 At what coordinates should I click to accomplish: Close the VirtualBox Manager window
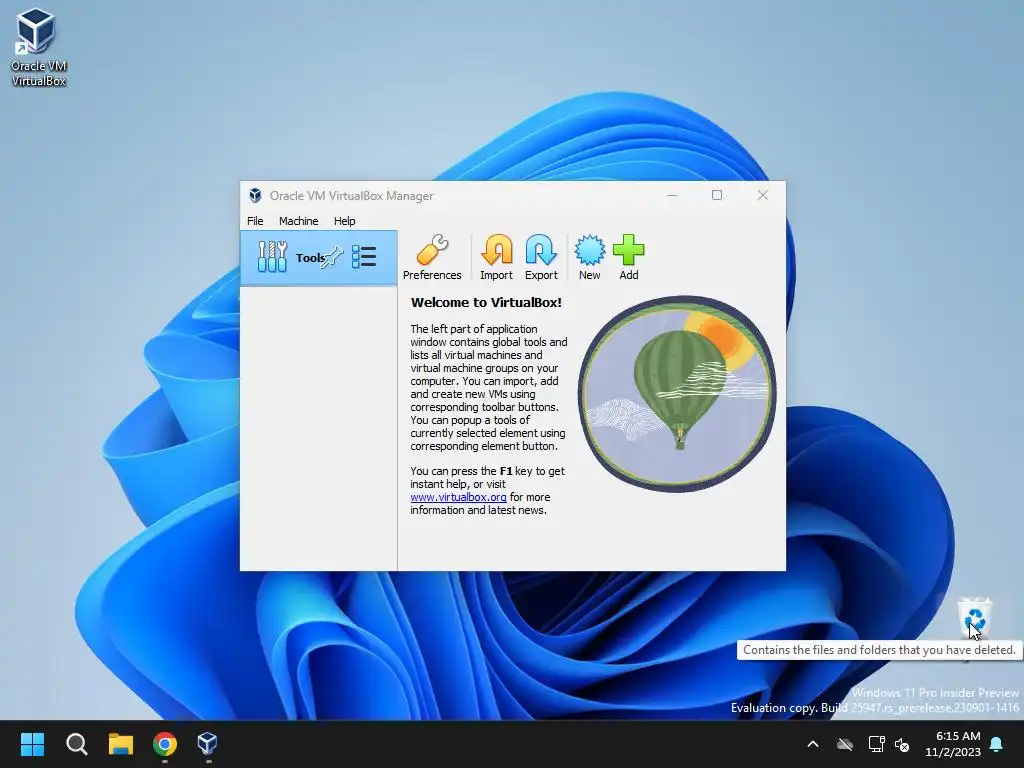(763, 195)
